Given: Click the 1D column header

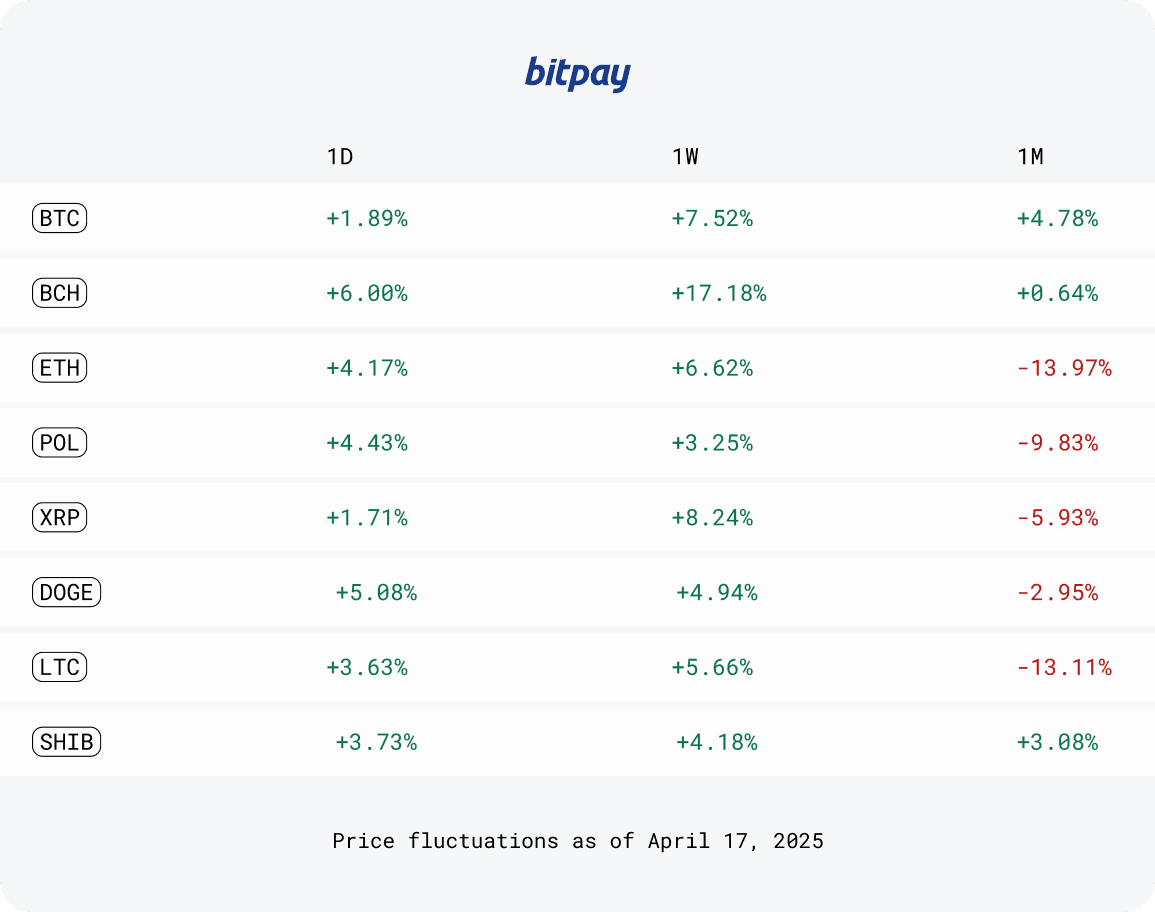Looking at the screenshot, I should coord(340,157).
